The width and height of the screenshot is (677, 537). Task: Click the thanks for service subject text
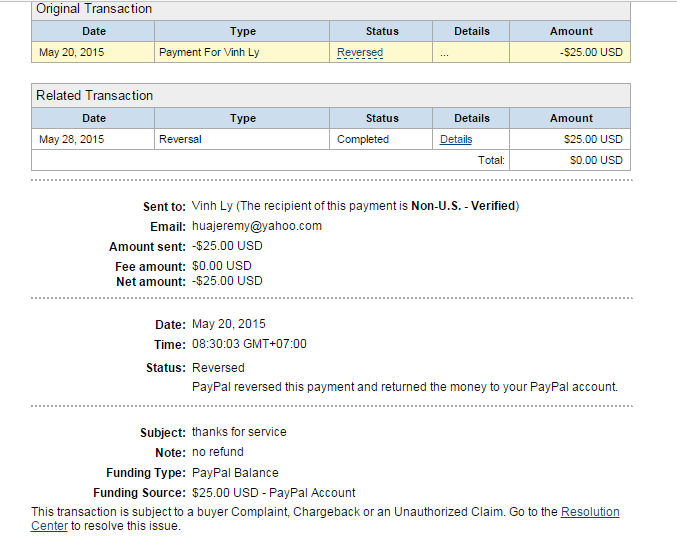point(239,432)
